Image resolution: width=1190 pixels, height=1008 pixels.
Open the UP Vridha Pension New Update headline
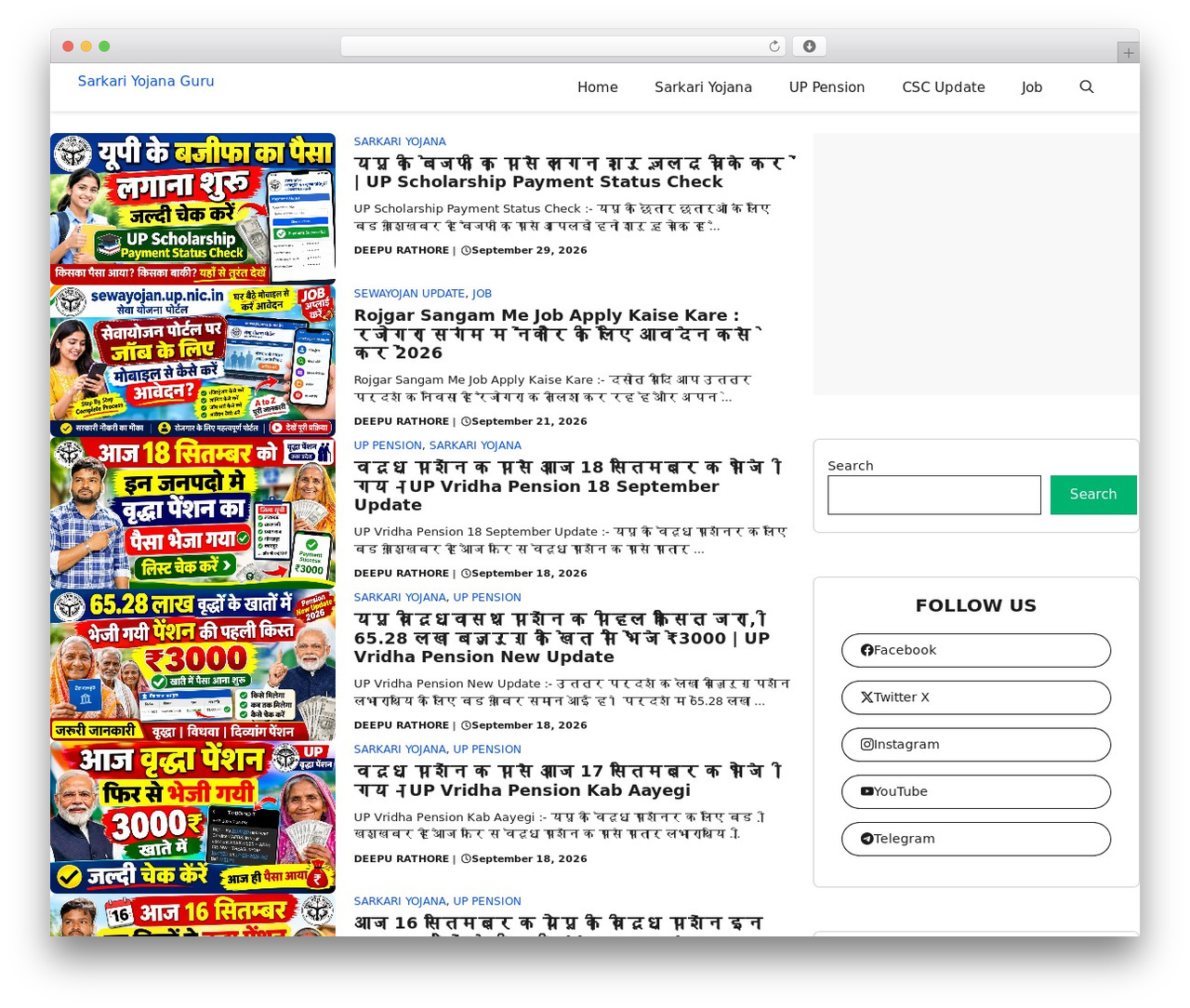click(562, 638)
